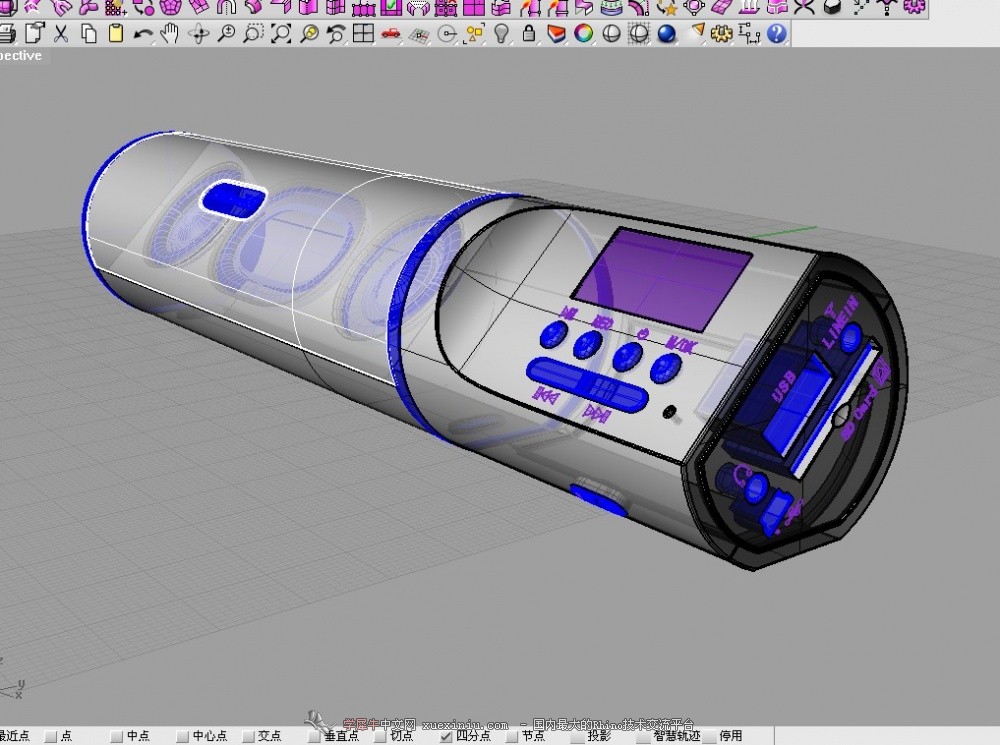This screenshot has height=745, width=1000.
Task: Click the four-viewport layout icon
Action: (364, 33)
